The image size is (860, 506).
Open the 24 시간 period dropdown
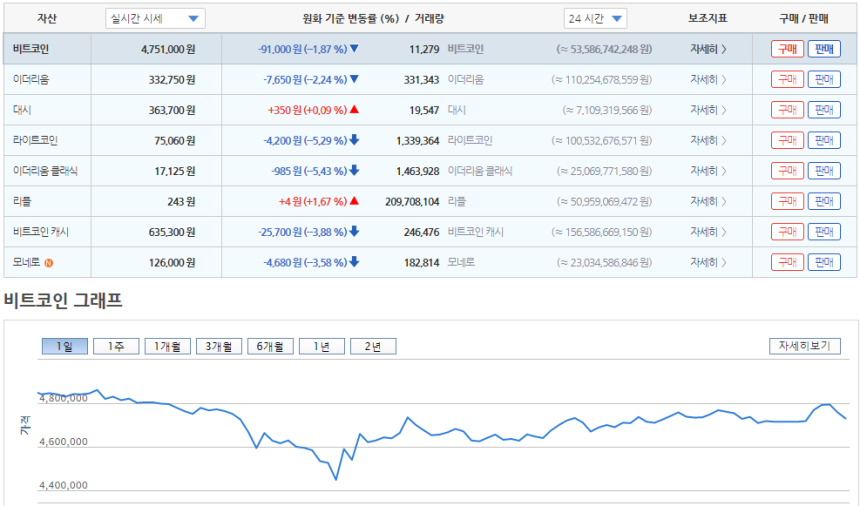595,19
